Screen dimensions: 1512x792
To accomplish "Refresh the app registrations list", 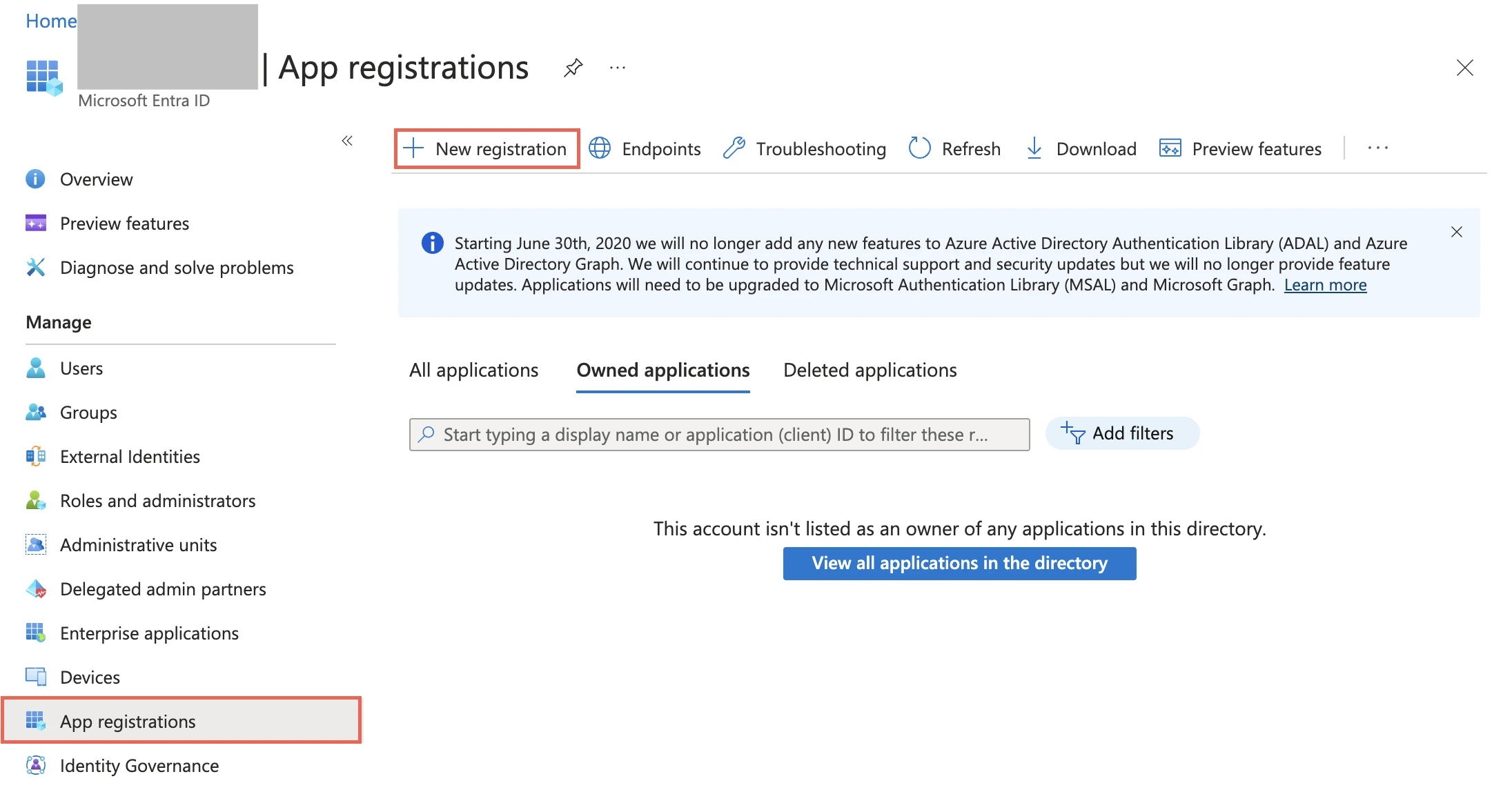I will [954, 148].
